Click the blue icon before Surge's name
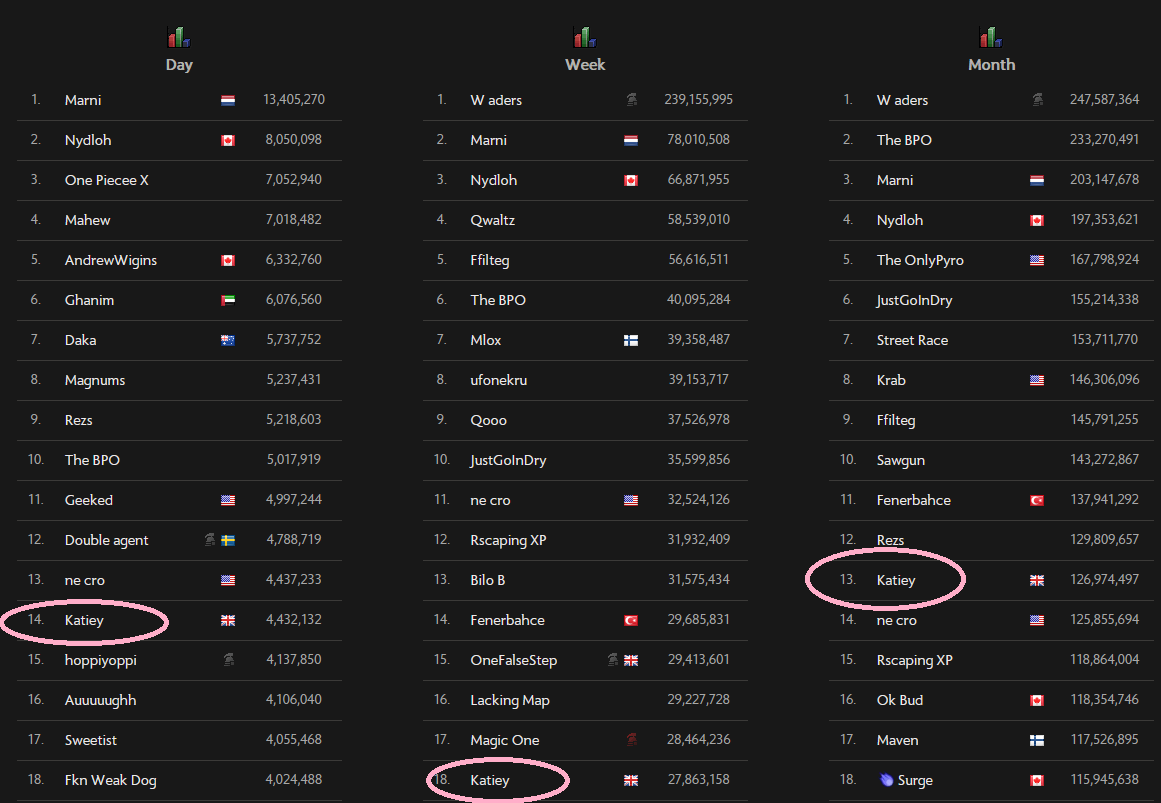The image size is (1161, 803). click(x=886, y=779)
